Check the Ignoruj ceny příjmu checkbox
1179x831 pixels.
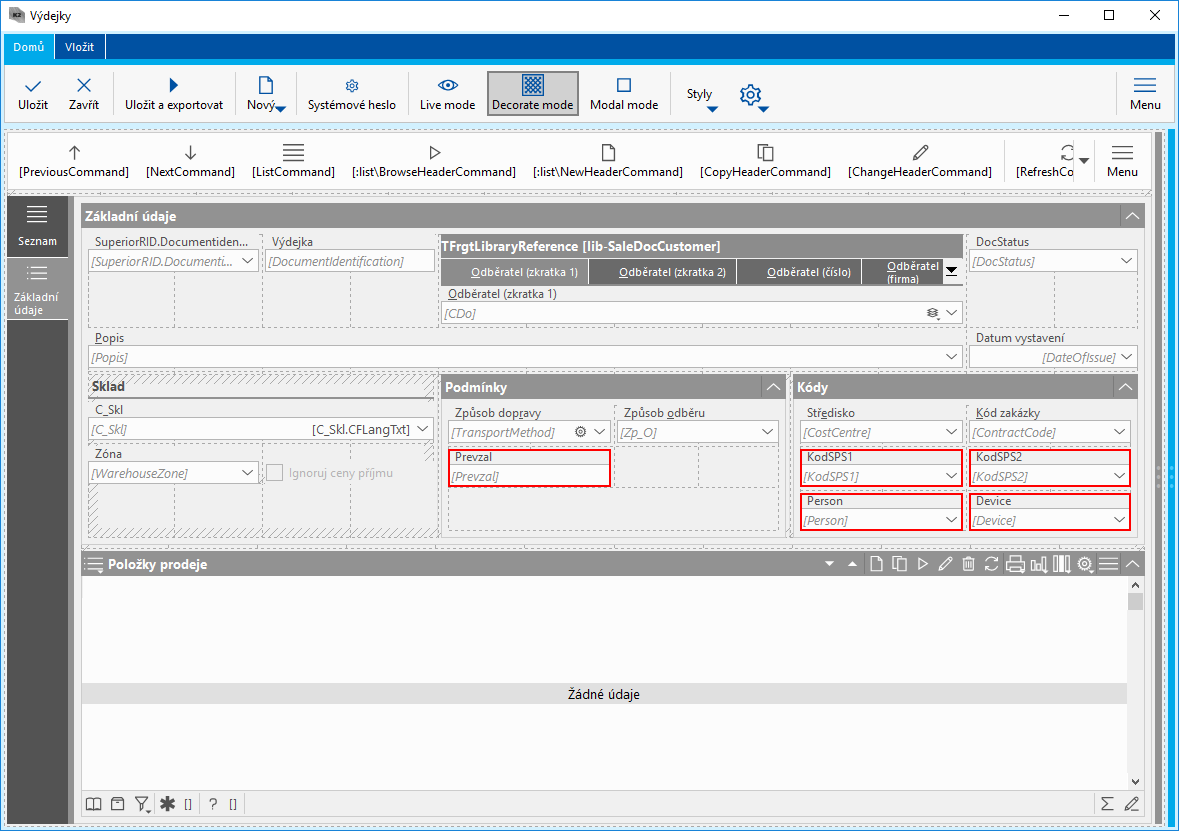[x=275, y=472]
